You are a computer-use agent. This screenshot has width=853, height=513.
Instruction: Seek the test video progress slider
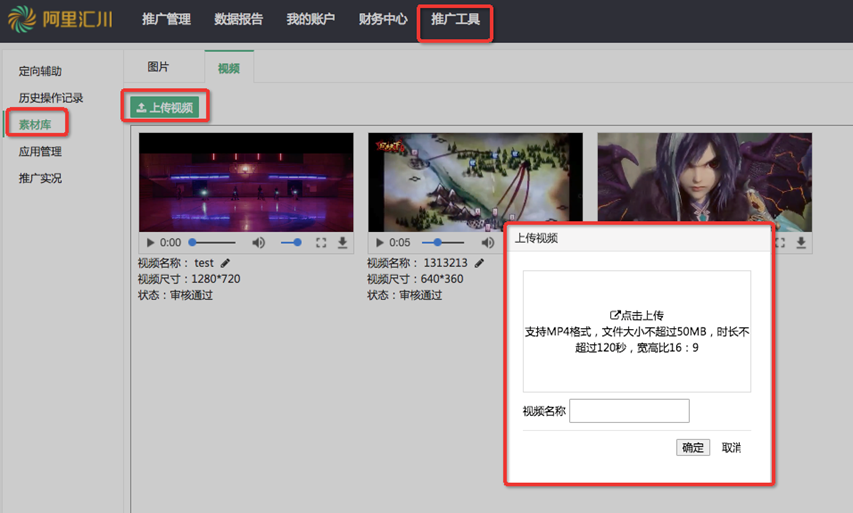212,242
